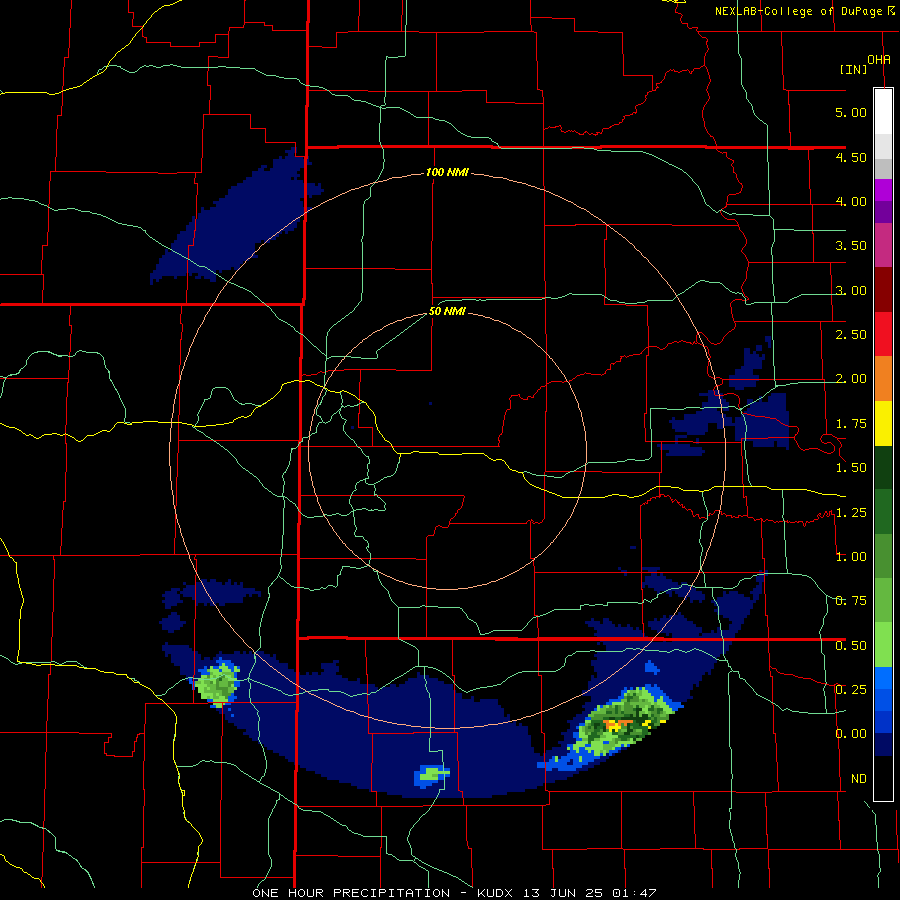Select the yellow legend swatch
The height and width of the screenshot is (900, 900).
click(x=883, y=424)
